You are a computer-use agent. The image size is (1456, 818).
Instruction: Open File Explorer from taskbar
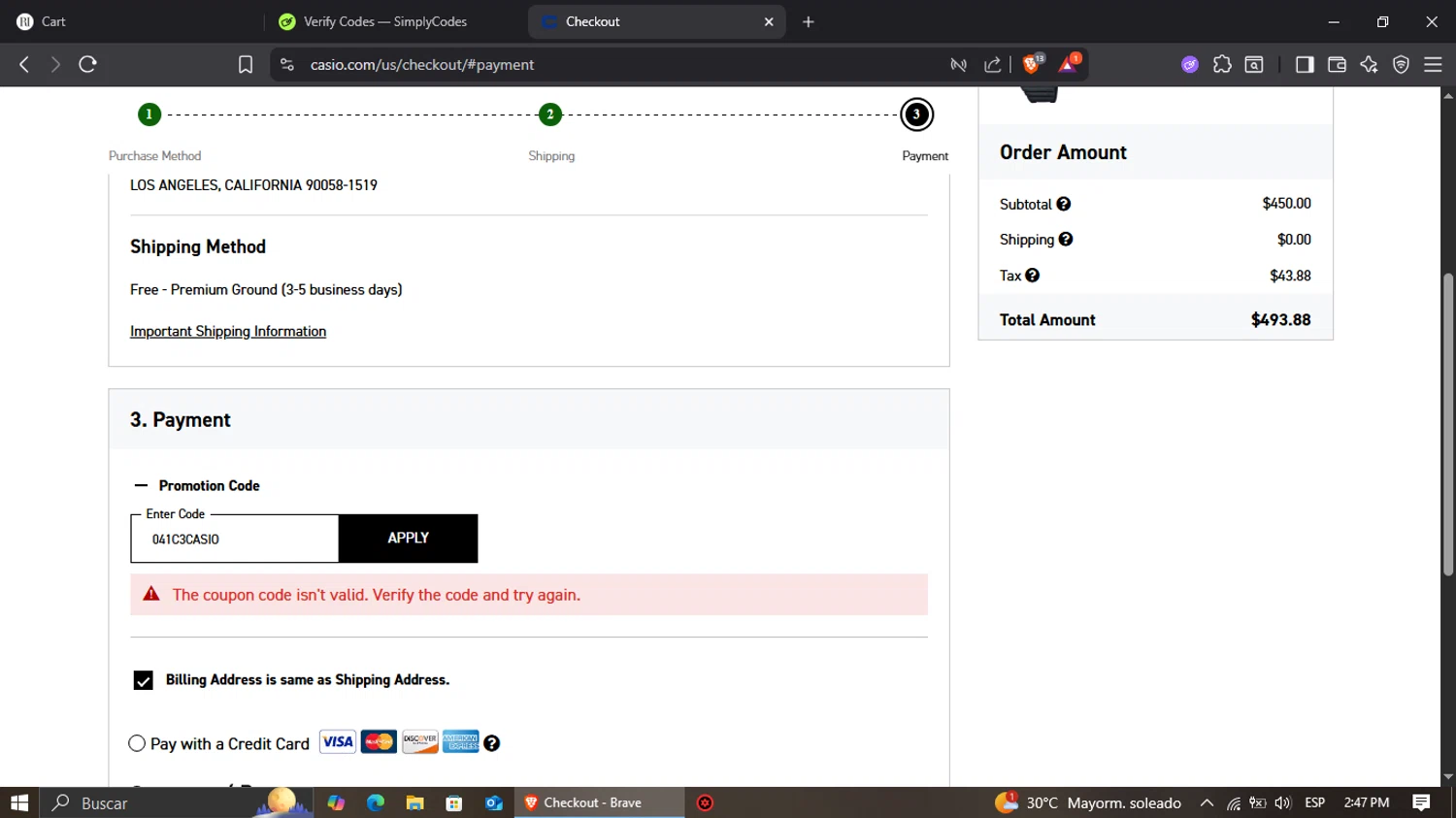pyautogui.click(x=414, y=802)
